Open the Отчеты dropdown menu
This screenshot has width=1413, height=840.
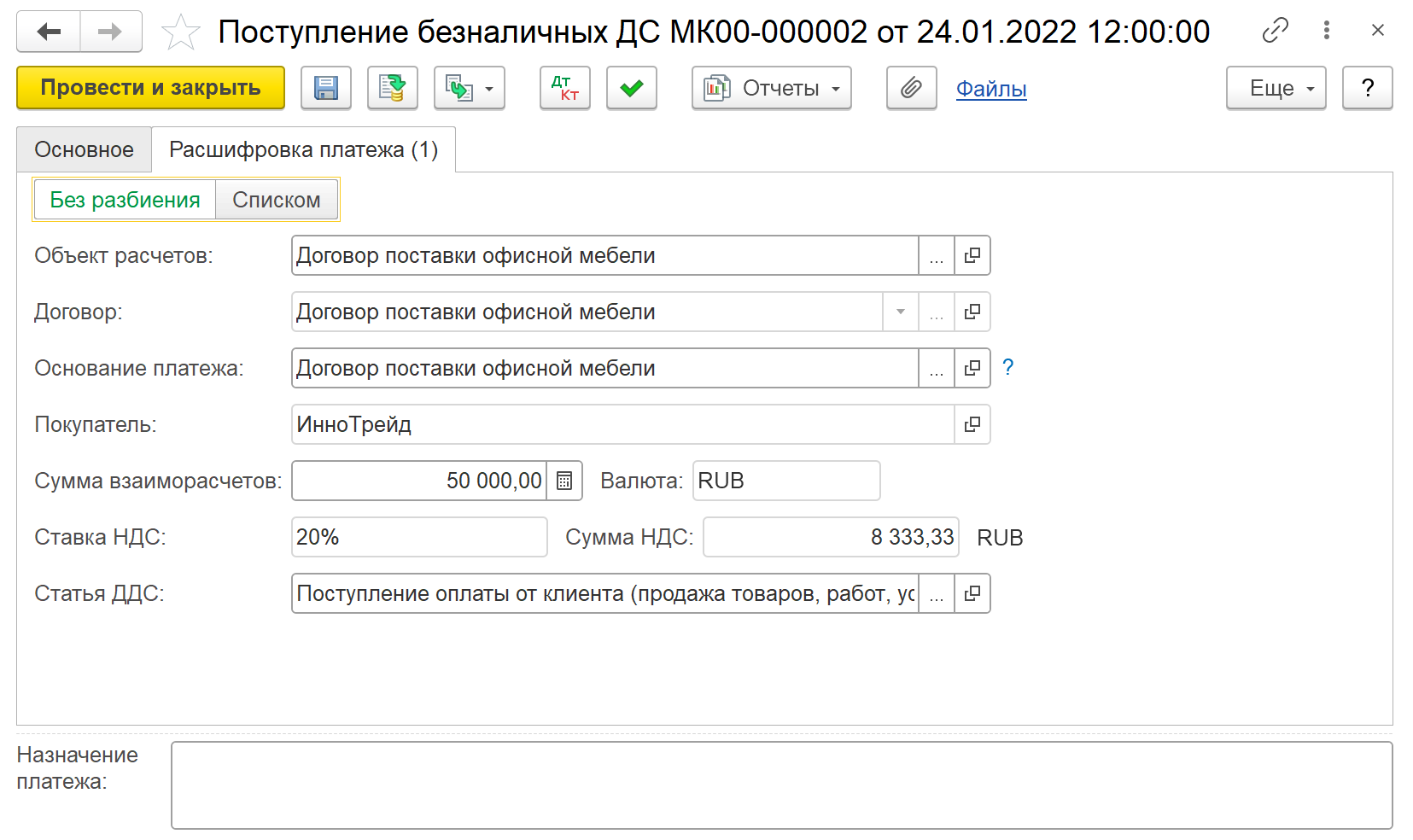tap(772, 88)
